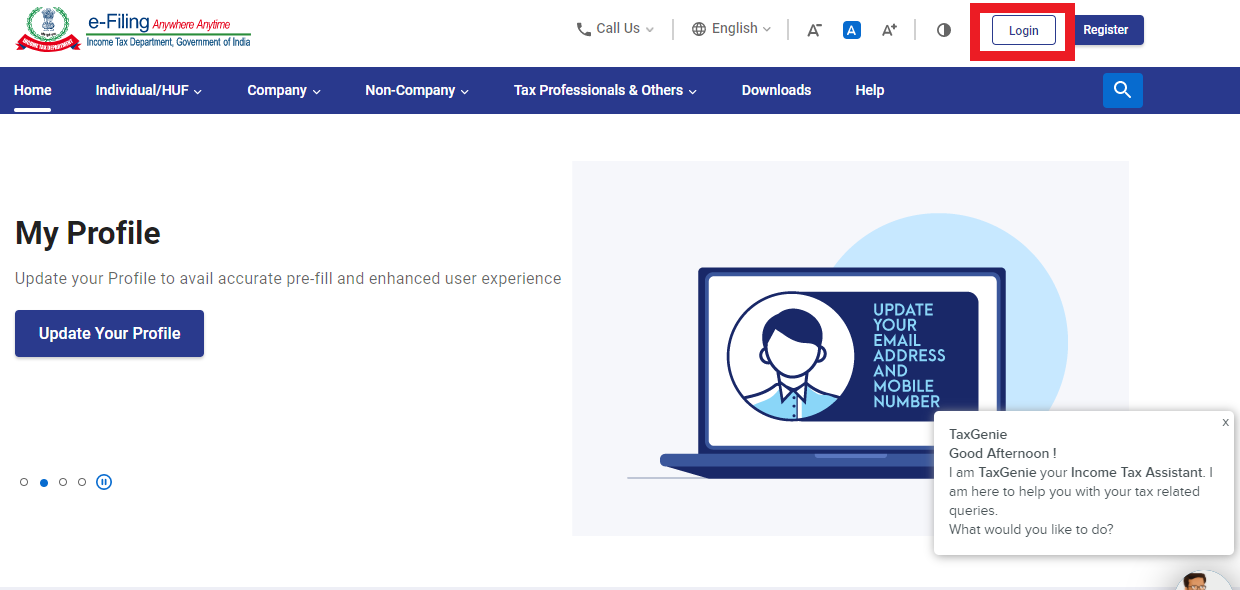
Task: Click the e-Filing Income Tax Department logo
Action: point(133,29)
